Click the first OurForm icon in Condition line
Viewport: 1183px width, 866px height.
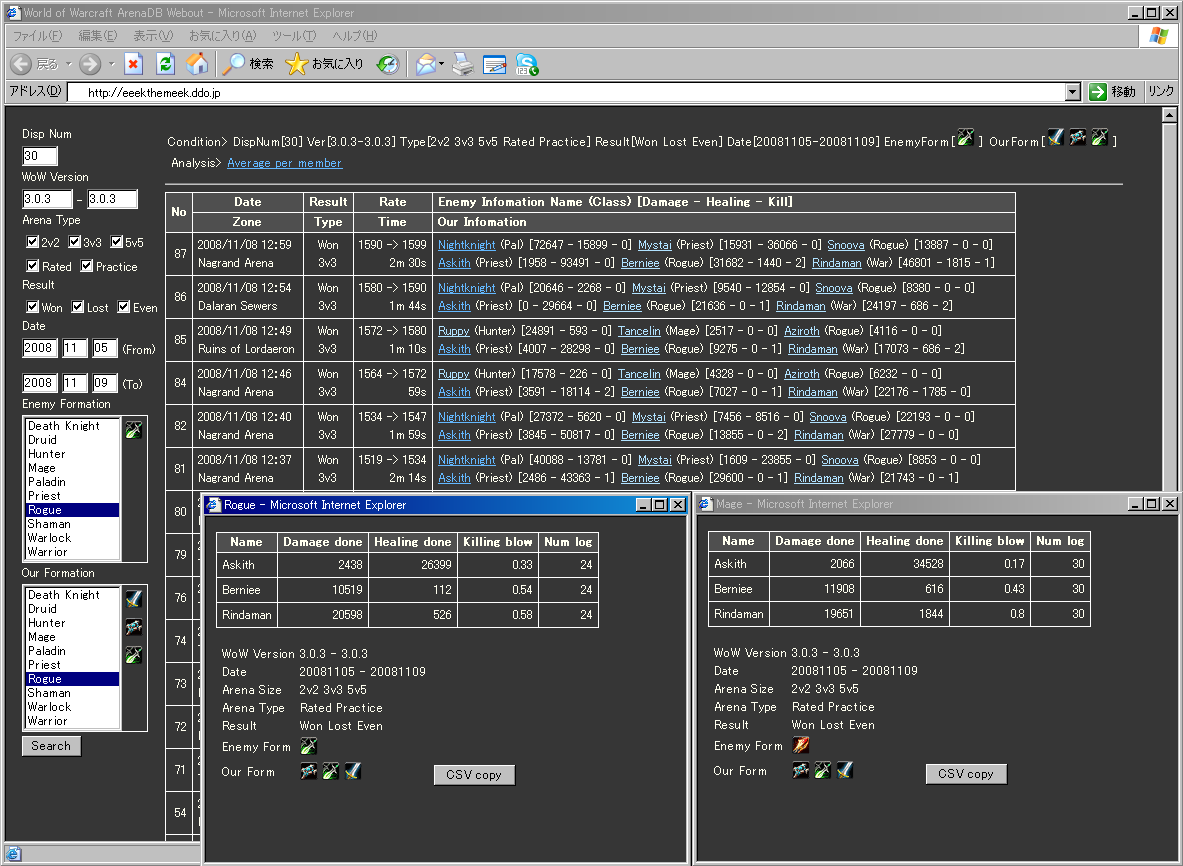coord(1056,137)
